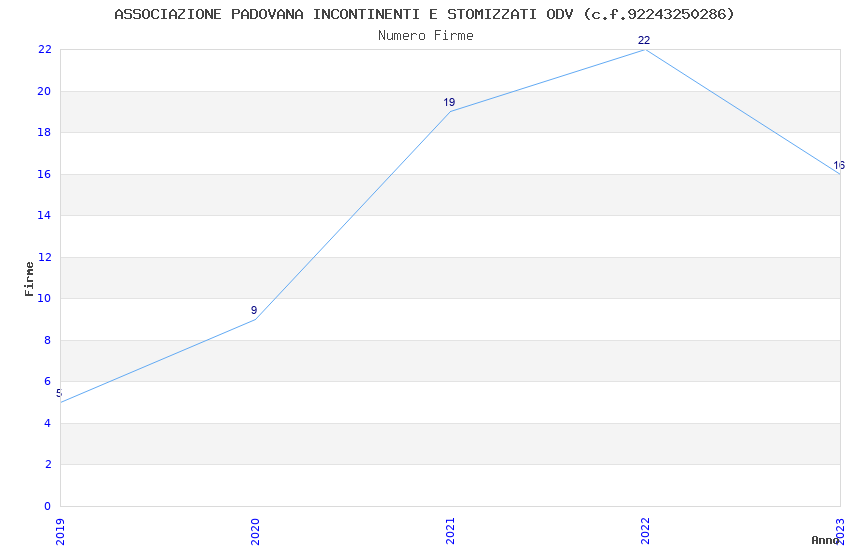
Task: Click y-axis tick value 2
Action: pyautogui.click(x=48, y=464)
